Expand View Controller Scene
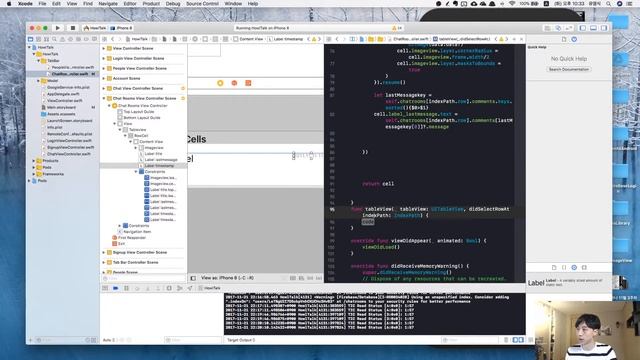Screen dimensions: 640x360 [104, 48]
